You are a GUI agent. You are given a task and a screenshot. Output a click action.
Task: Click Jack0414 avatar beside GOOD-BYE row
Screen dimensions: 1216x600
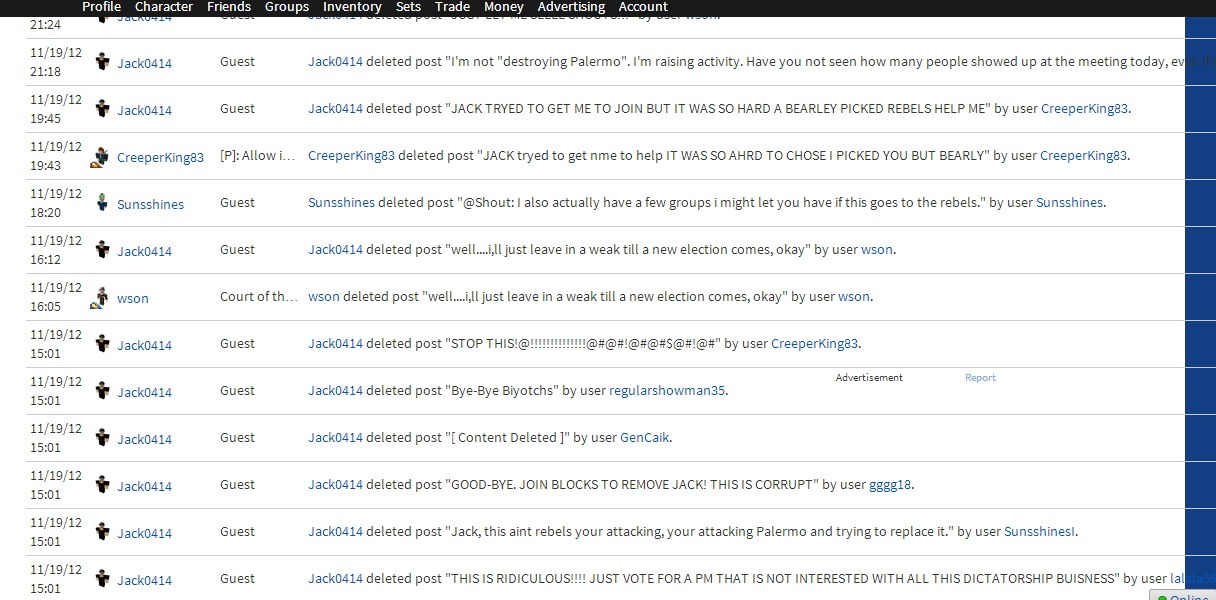pos(102,485)
